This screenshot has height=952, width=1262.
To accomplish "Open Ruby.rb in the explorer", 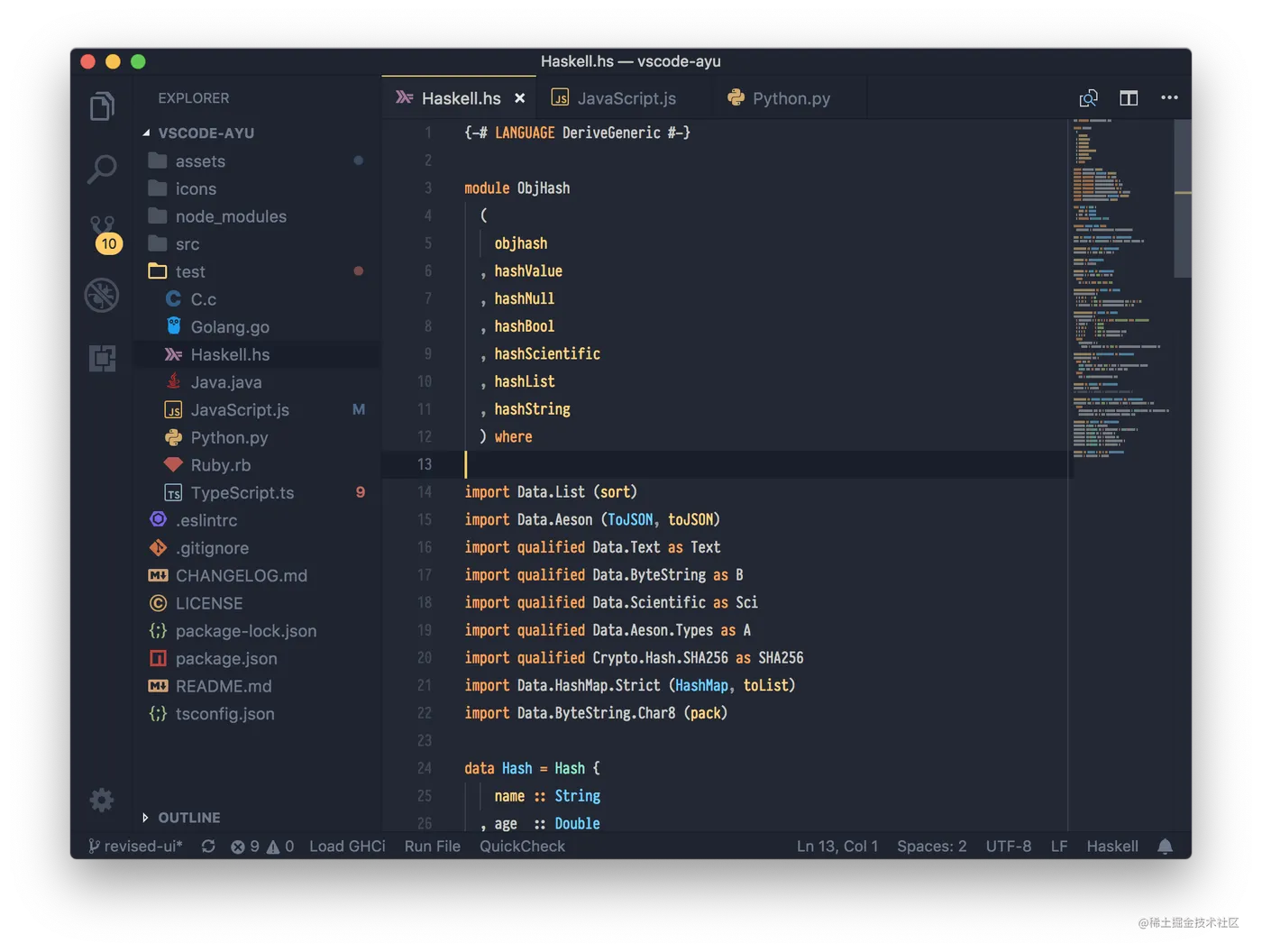I will [257, 465].
